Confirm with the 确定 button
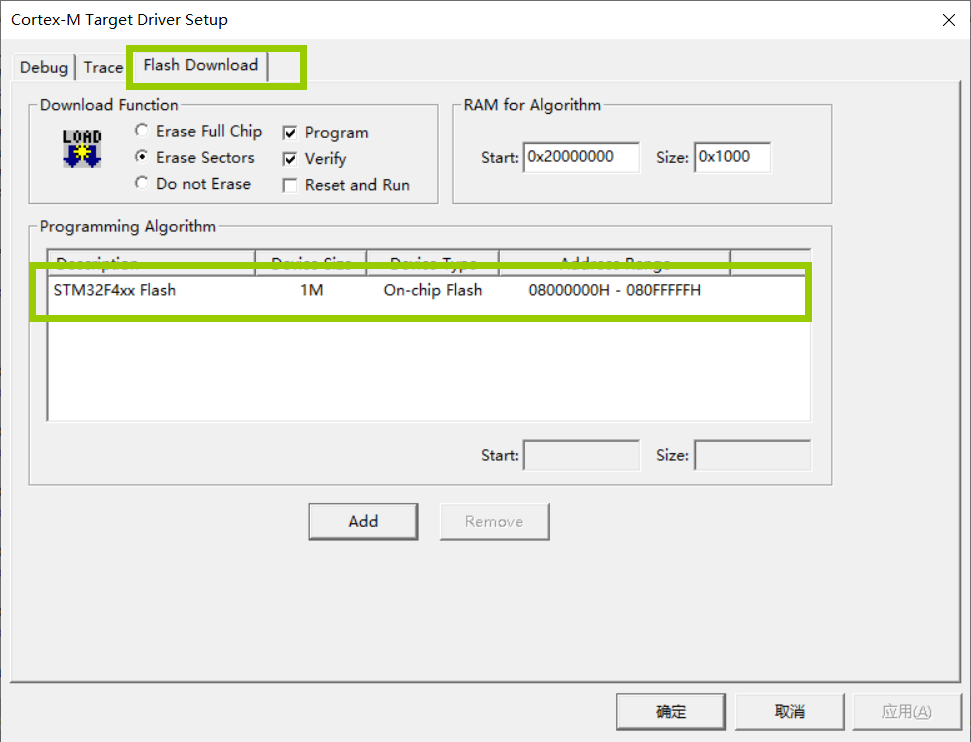971x742 pixels. [671, 712]
